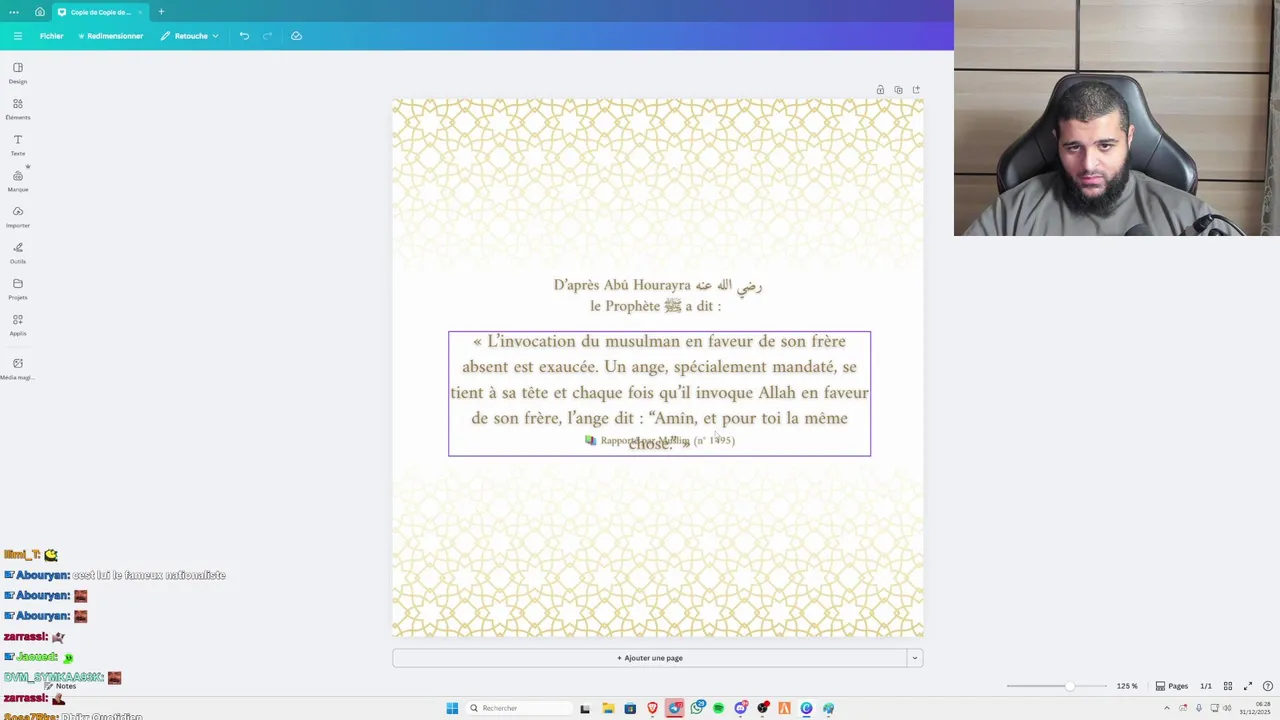Select the hadith quotation text box
Viewport: 1280px width, 720px height.
[659, 393]
